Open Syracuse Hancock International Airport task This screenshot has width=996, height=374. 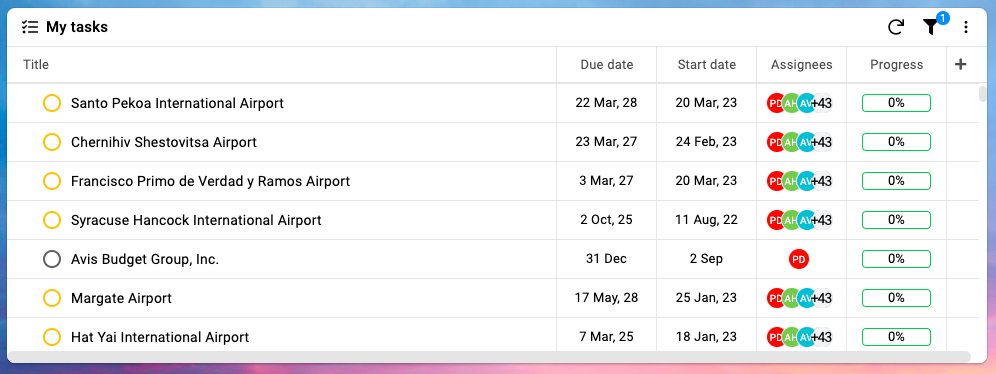tap(196, 220)
